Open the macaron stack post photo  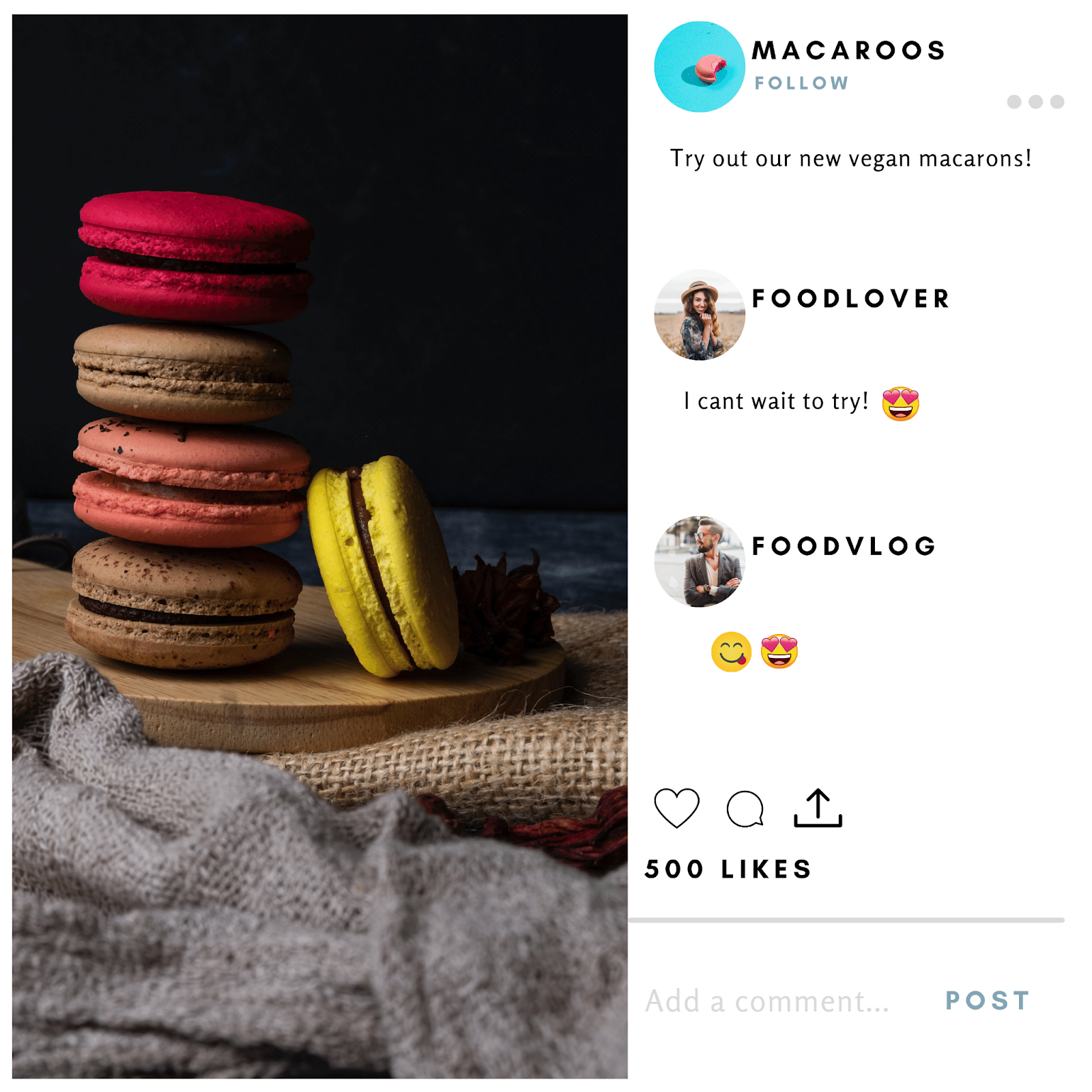click(x=320, y=546)
